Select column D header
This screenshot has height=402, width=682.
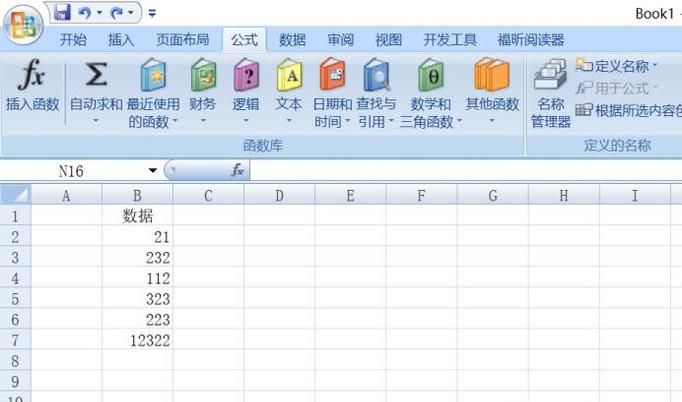pos(279,195)
